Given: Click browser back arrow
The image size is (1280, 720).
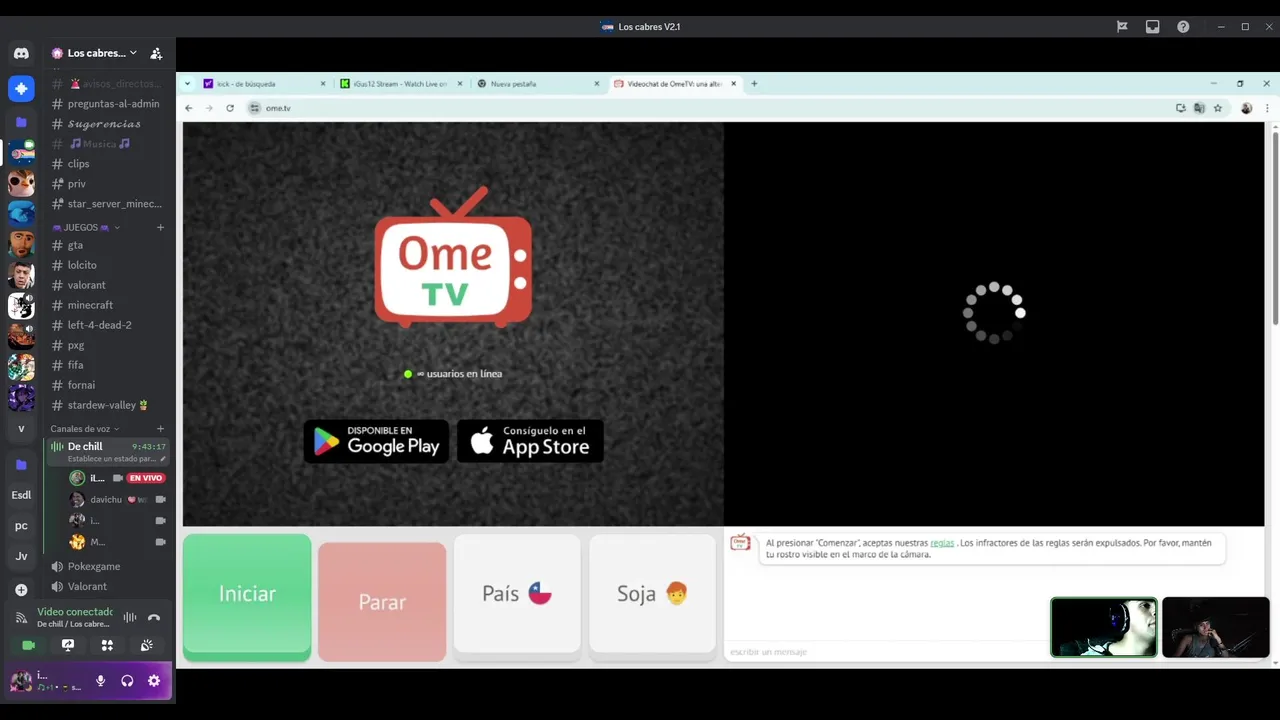Looking at the screenshot, I should 189,108.
